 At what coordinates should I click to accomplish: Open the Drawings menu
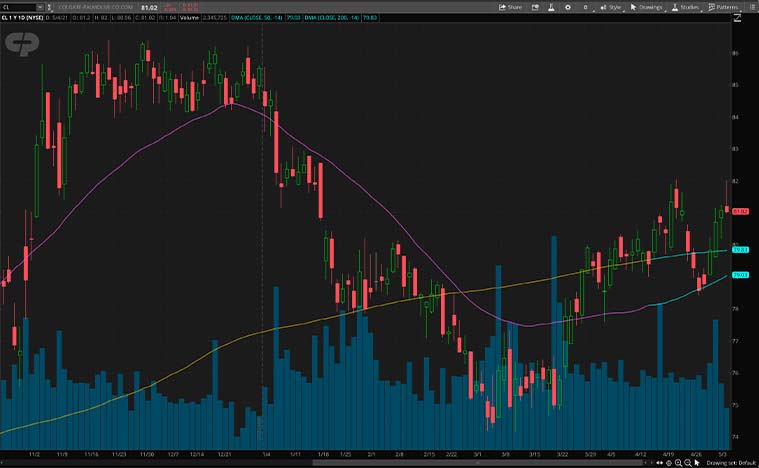[650, 7]
